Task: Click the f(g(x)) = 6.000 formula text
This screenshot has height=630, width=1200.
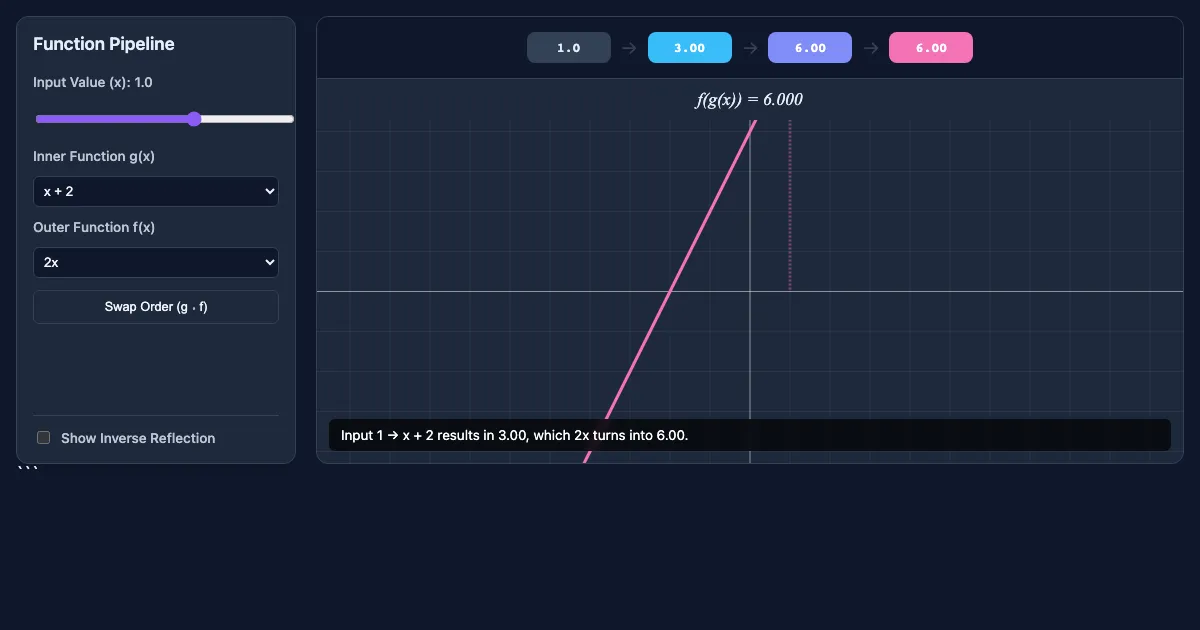Action: pos(750,99)
